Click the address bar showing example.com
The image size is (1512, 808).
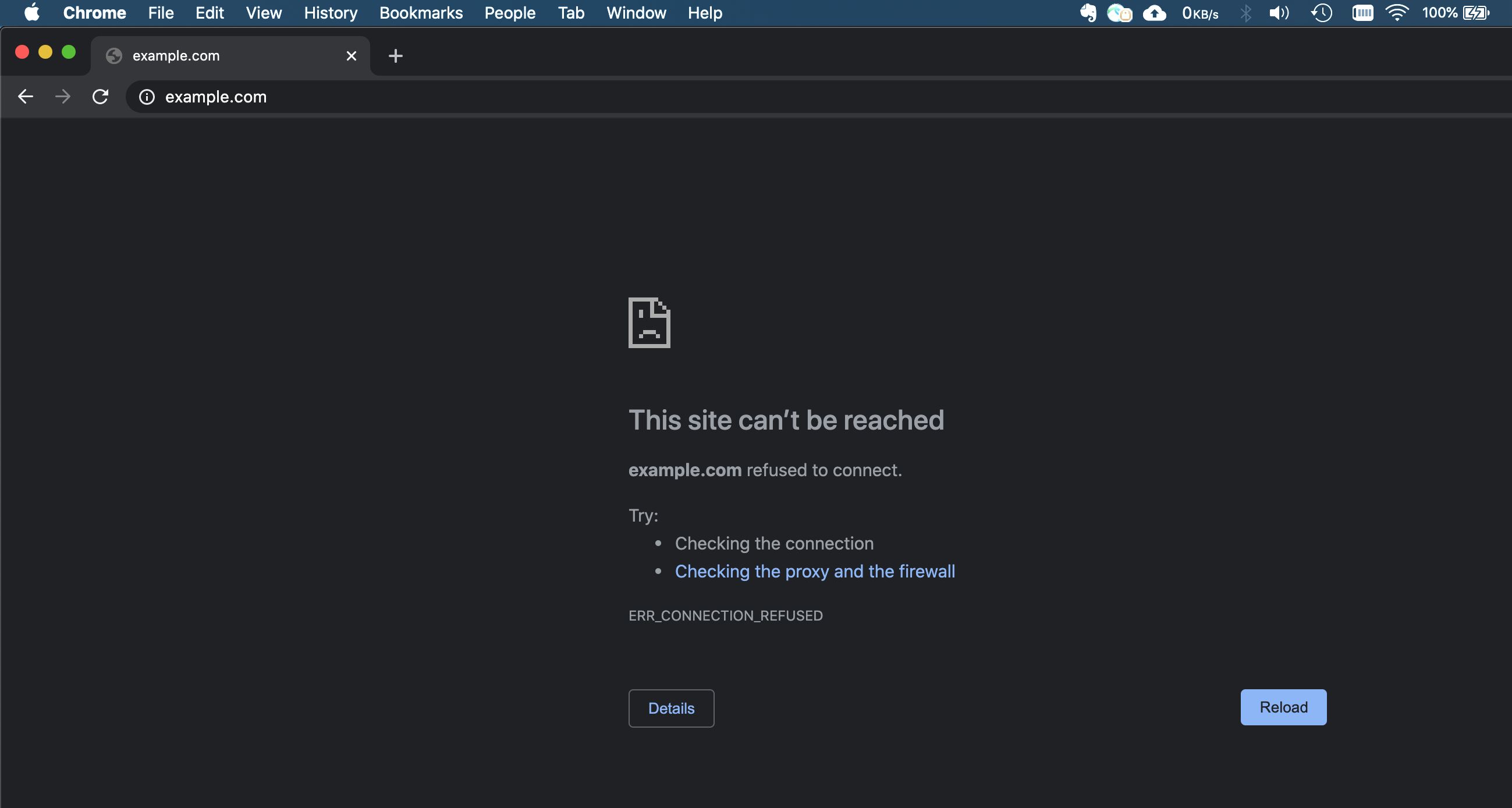818,97
